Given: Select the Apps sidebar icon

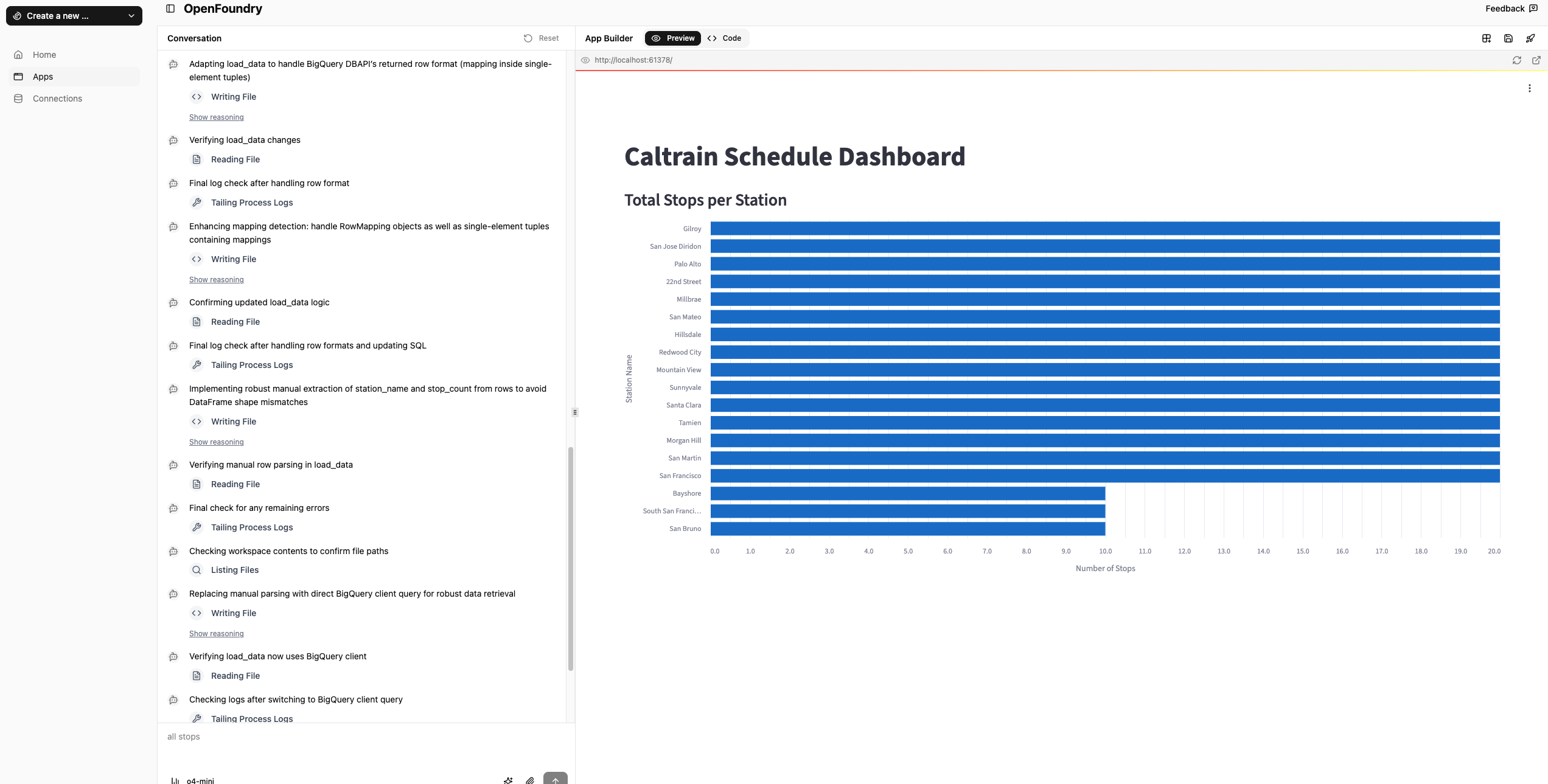Looking at the screenshot, I should (19, 77).
